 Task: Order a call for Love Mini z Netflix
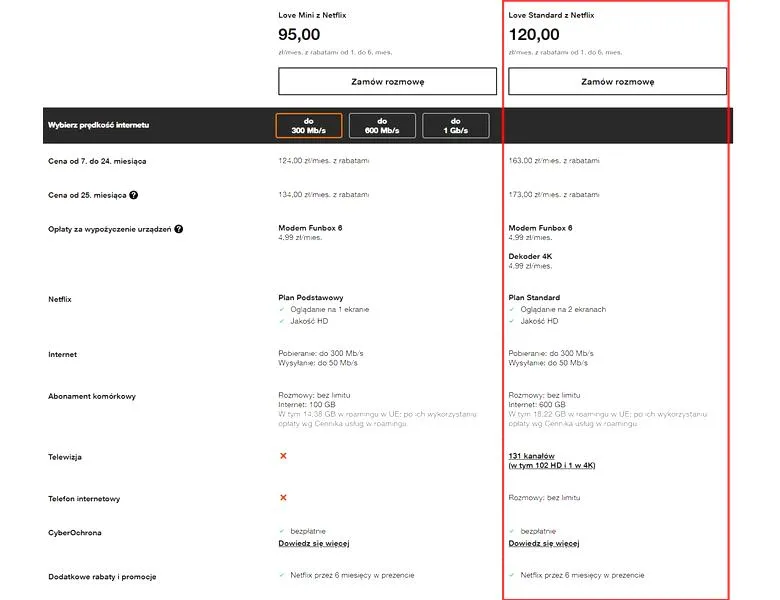388,82
